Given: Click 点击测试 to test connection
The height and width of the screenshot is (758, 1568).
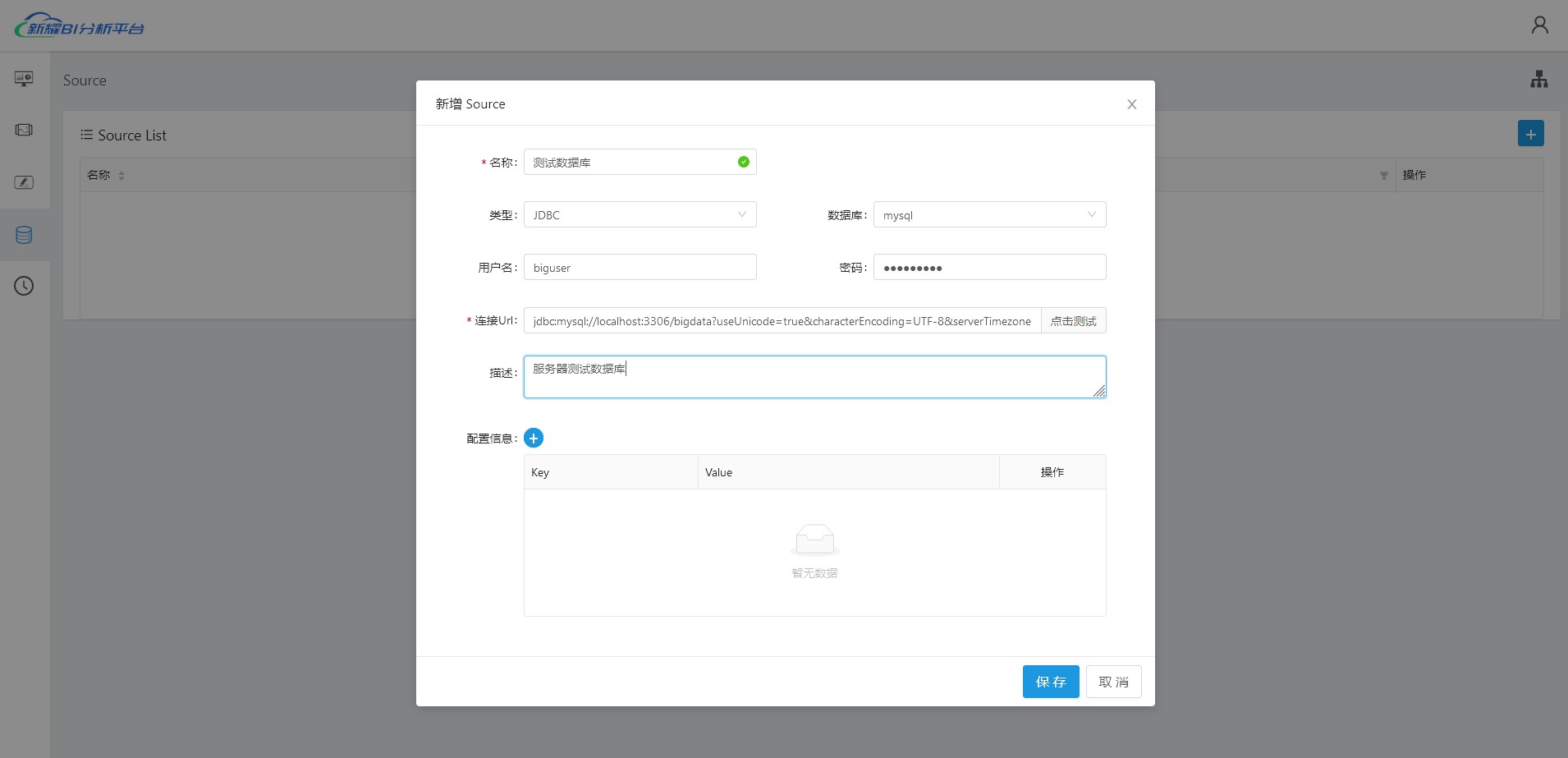Looking at the screenshot, I should coord(1073,321).
